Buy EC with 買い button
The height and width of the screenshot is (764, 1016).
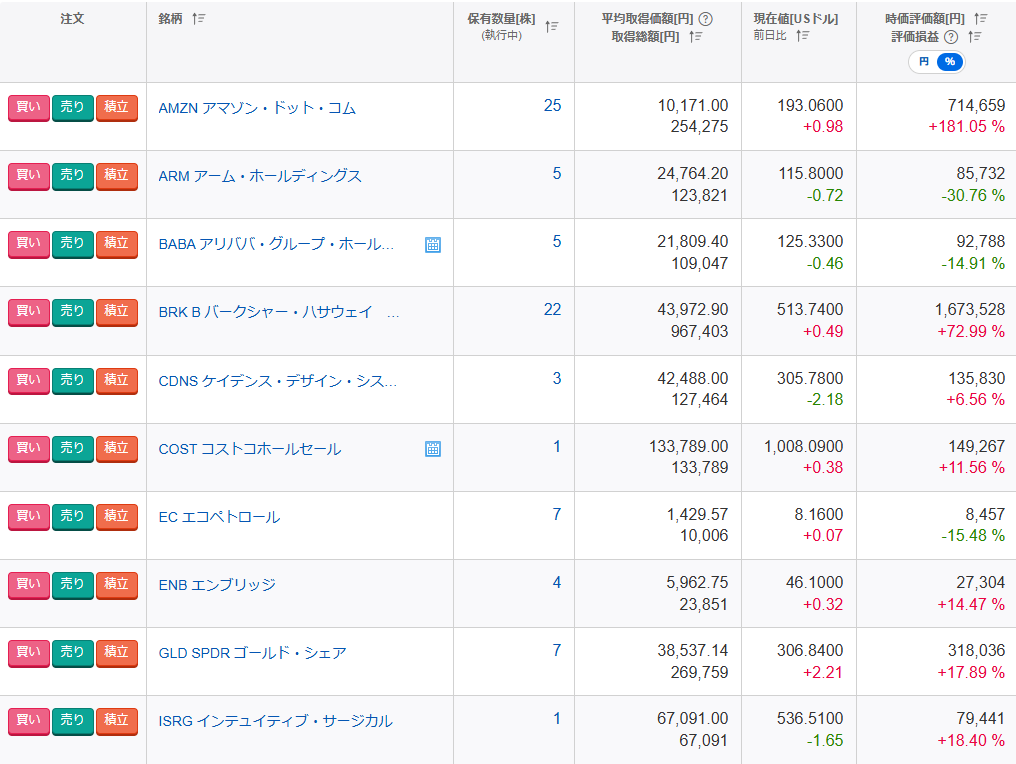tap(29, 516)
